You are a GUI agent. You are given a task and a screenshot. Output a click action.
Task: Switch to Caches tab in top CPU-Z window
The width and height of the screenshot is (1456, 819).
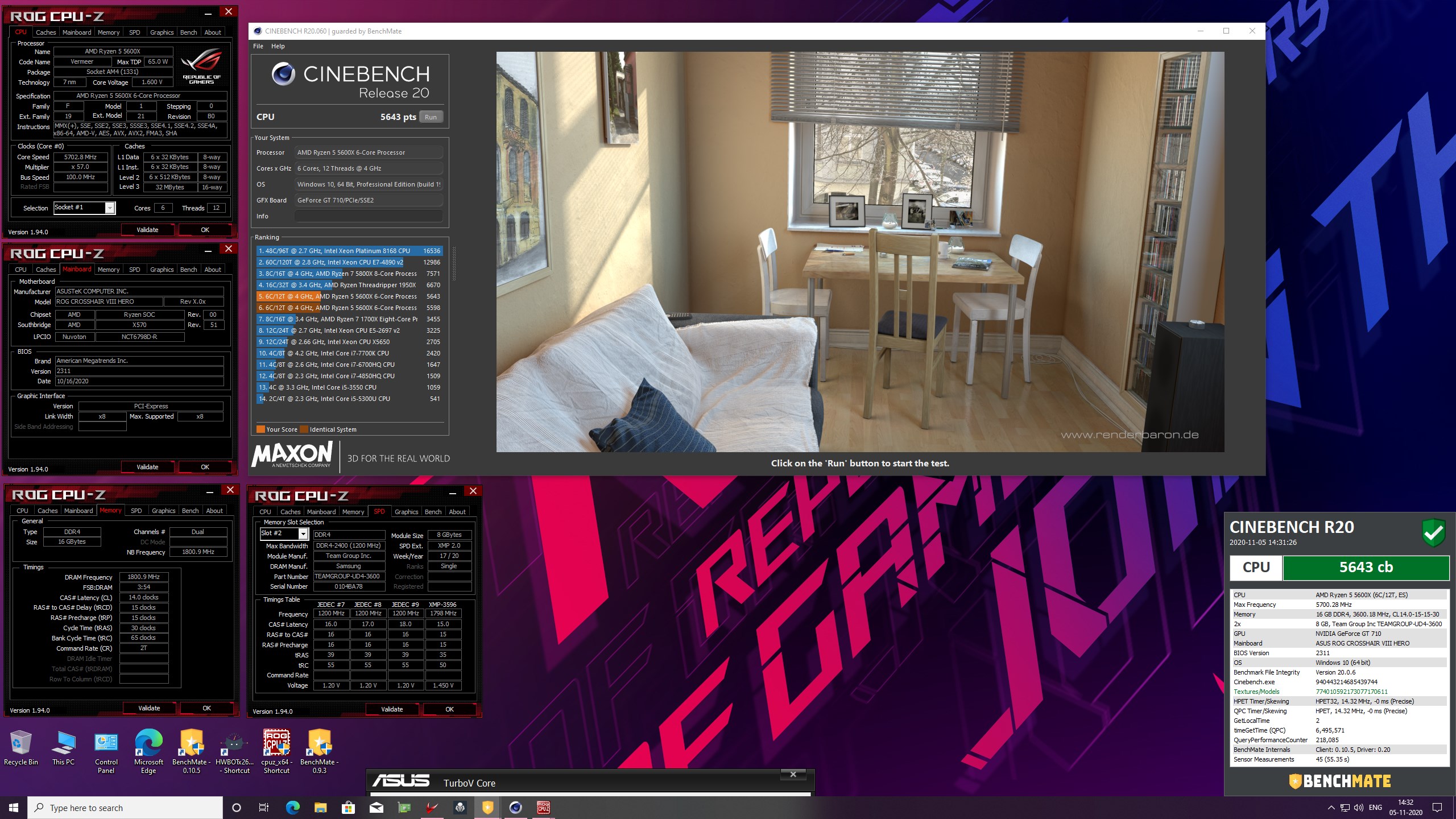click(x=45, y=32)
